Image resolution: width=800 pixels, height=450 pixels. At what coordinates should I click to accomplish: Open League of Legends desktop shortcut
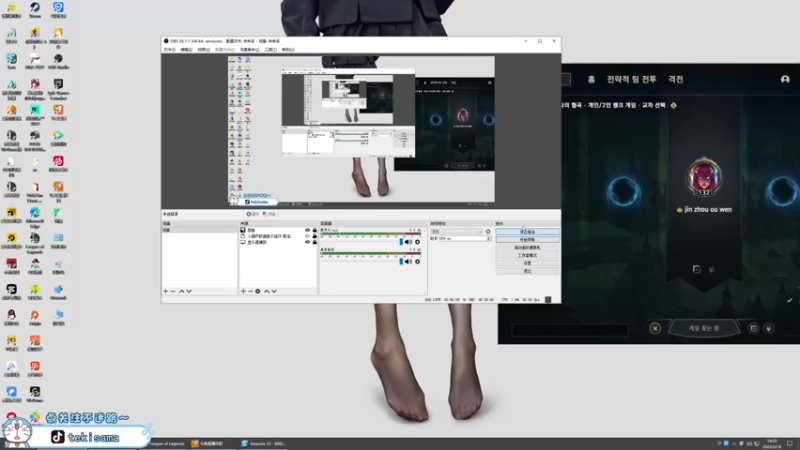[35, 242]
